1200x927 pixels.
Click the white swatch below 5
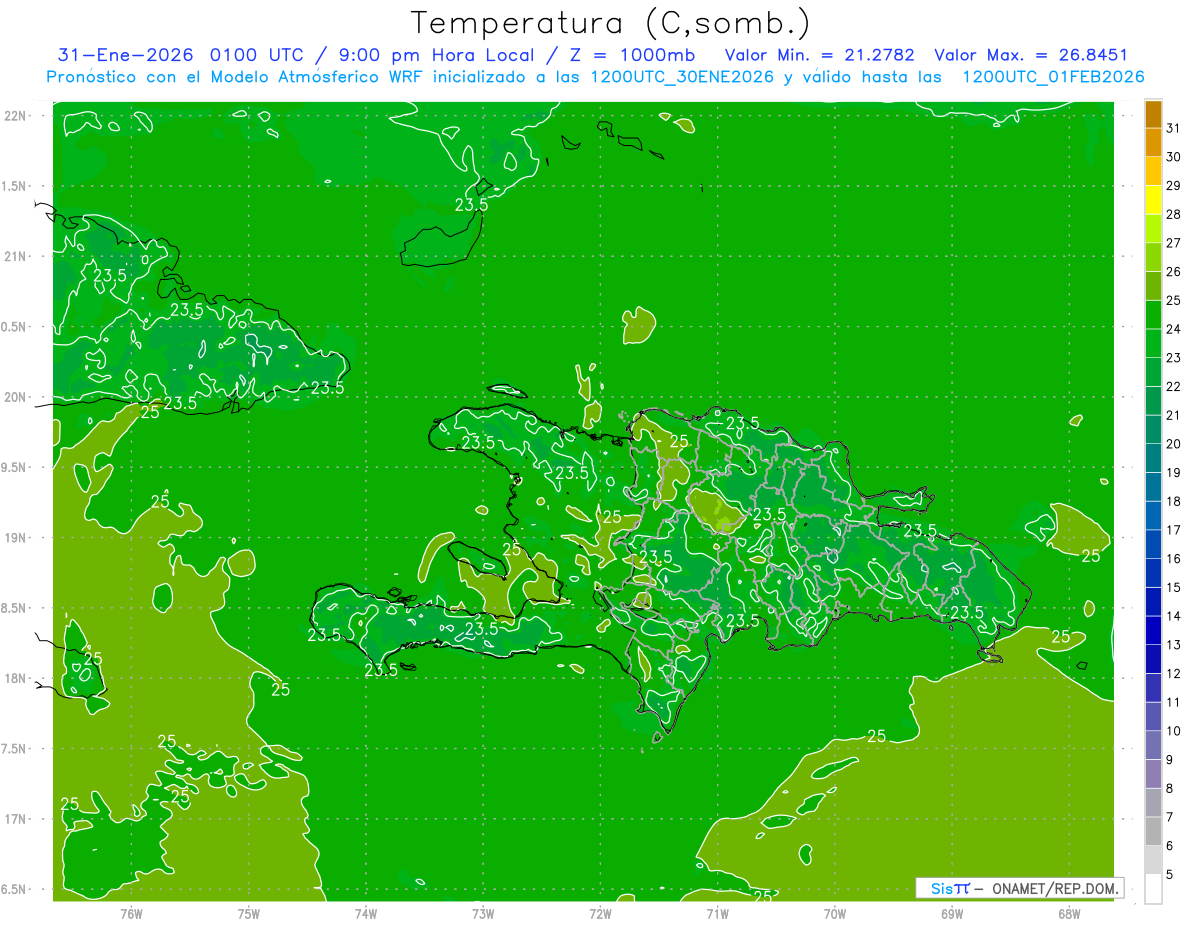coord(1153,888)
